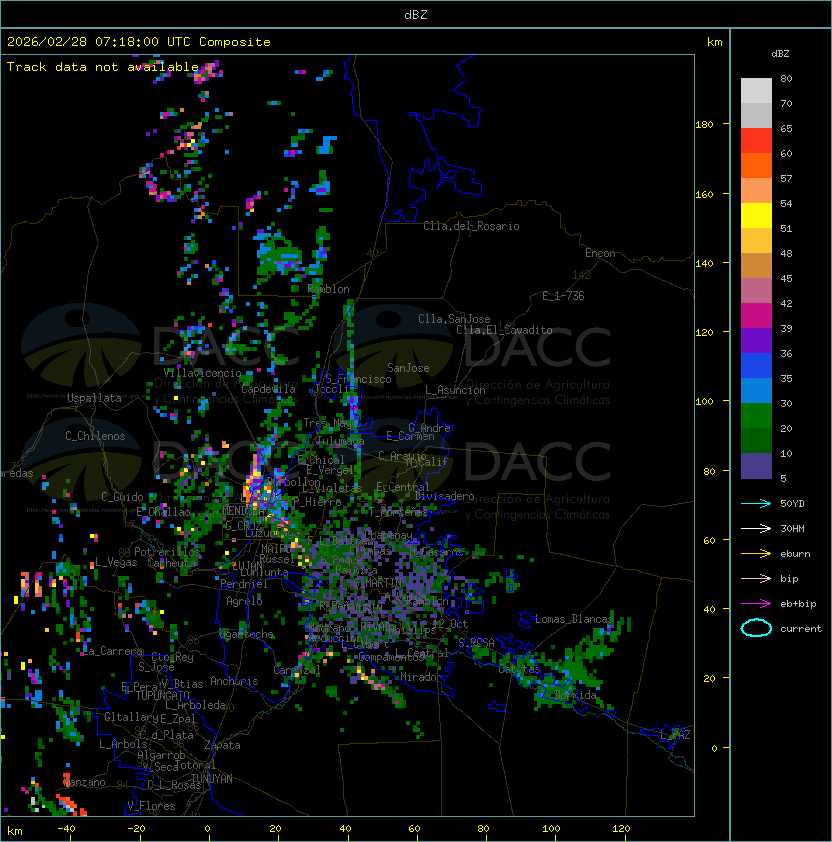Screen dimensions: 832x842
Task: Click the 'C_Chilenos' place label
Action: [95, 436]
